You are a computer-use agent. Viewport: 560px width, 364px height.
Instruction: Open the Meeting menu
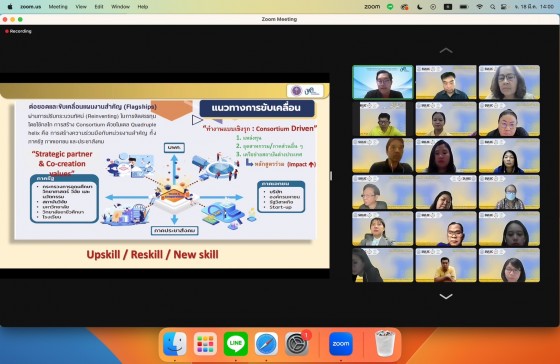click(x=58, y=6)
